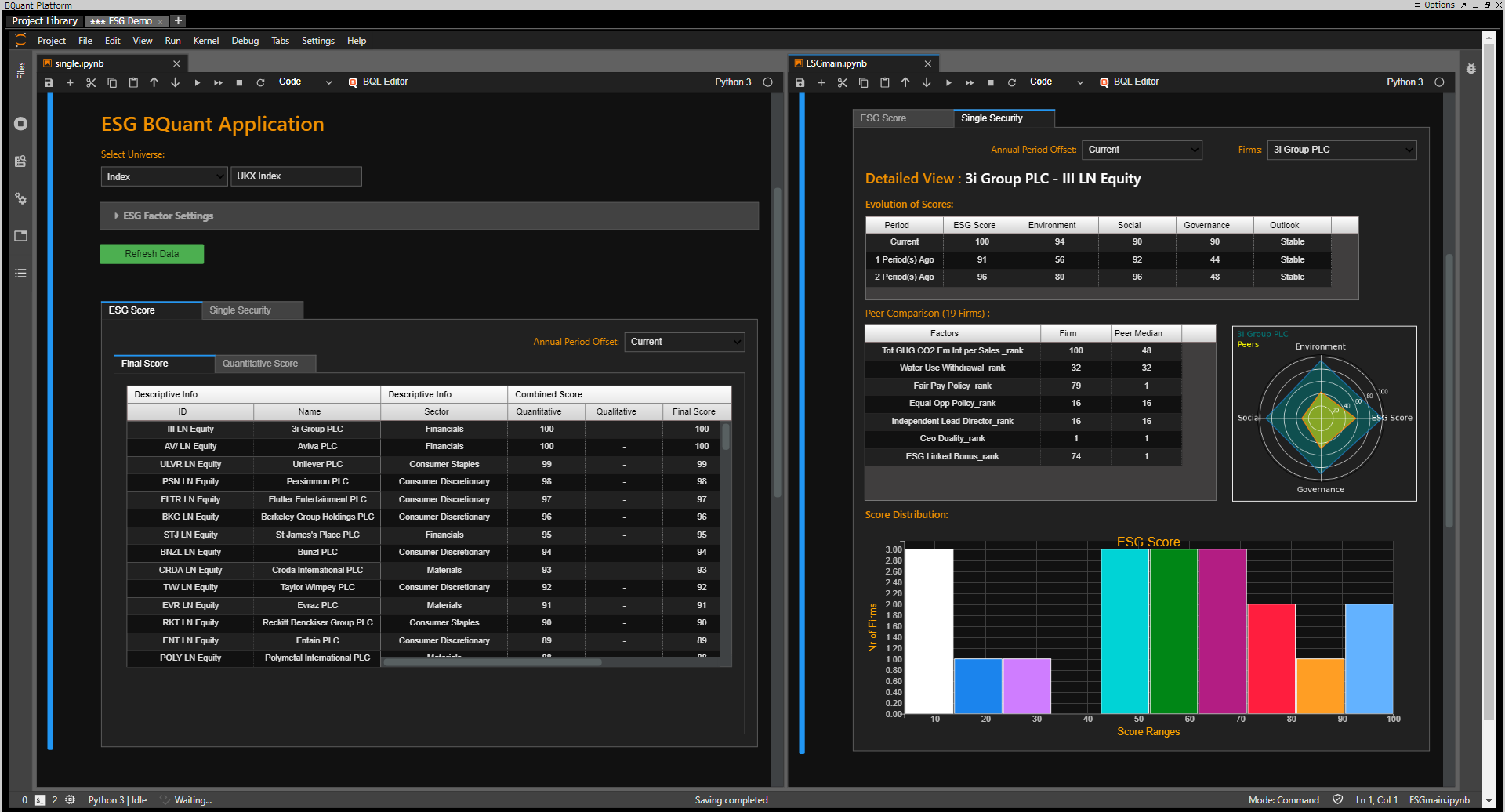The height and width of the screenshot is (812, 1505).
Task: Paste cell in single.ipynb toolbar
Action: click(x=133, y=82)
